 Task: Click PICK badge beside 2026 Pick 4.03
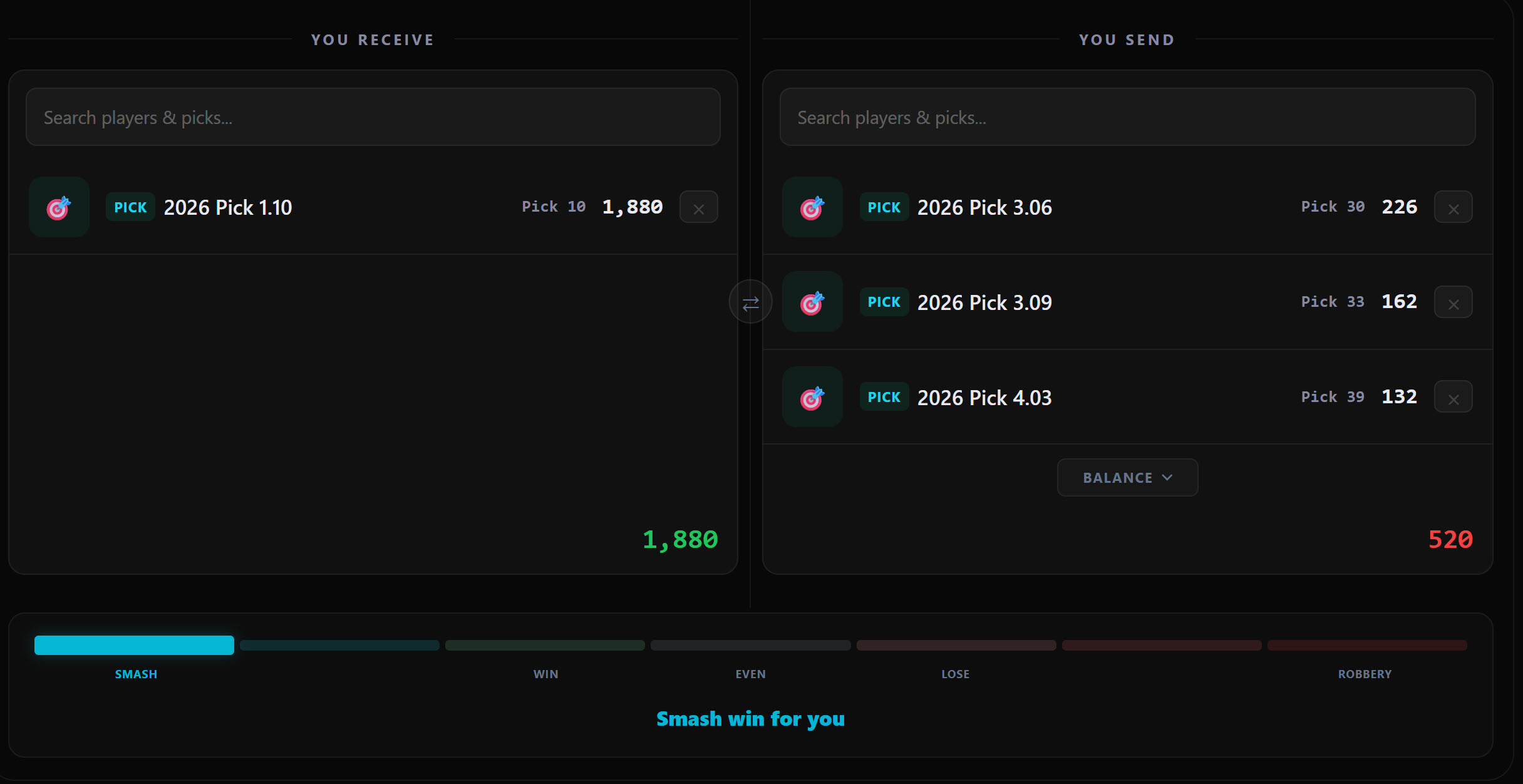tap(884, 396)
